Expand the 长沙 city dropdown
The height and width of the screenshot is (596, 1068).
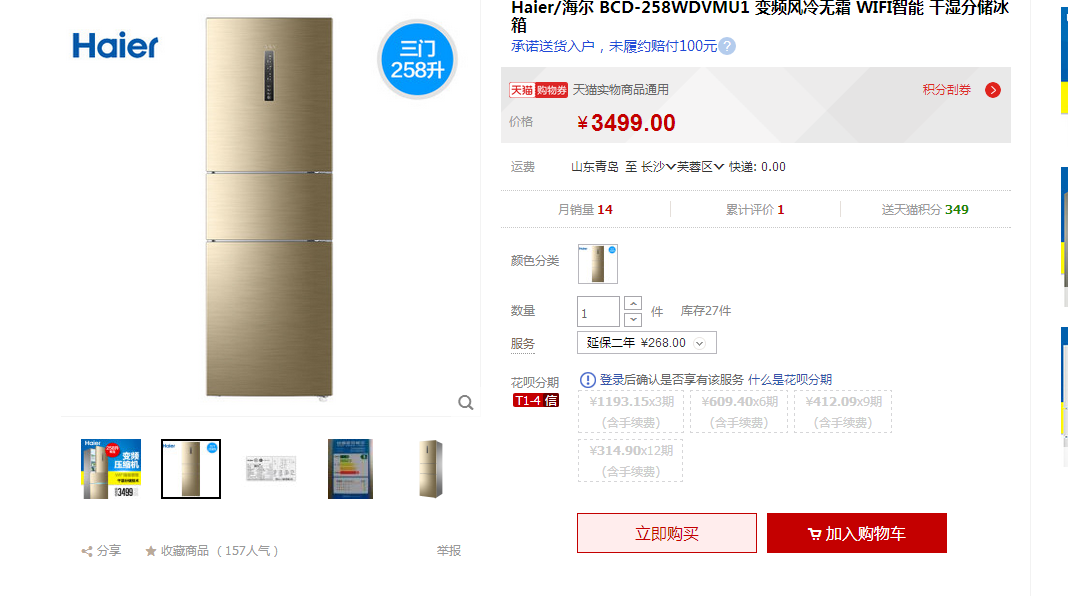(x=658, y=167)
